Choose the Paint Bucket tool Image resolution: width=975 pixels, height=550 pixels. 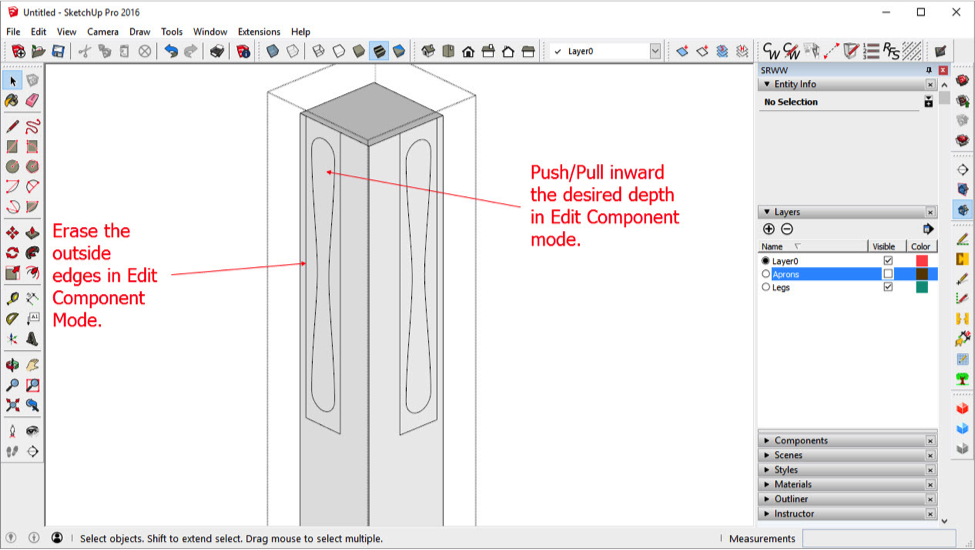point(12,101)
